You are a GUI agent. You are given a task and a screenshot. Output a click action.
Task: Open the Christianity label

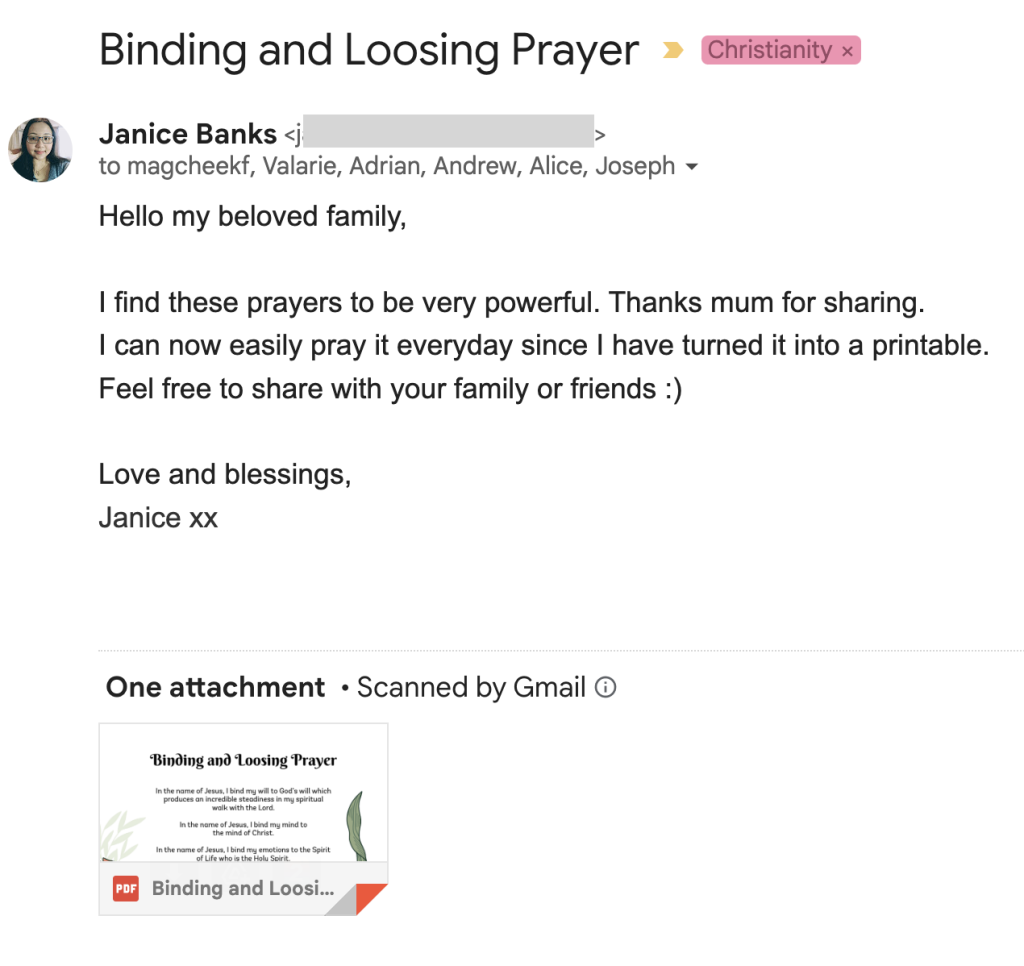click(x=769, y=50)
